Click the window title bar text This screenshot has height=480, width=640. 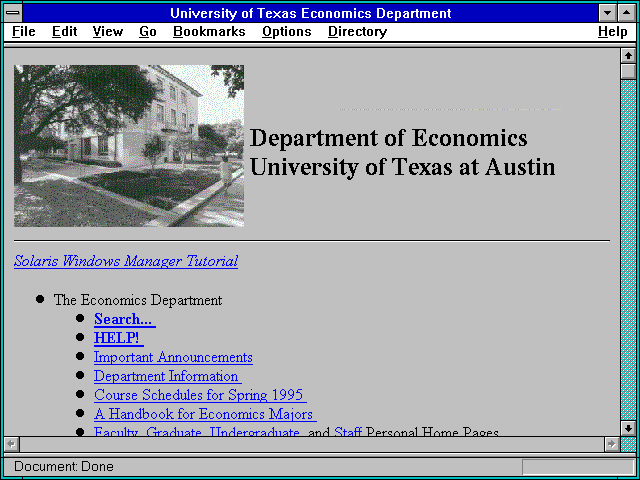coord(311,13)
